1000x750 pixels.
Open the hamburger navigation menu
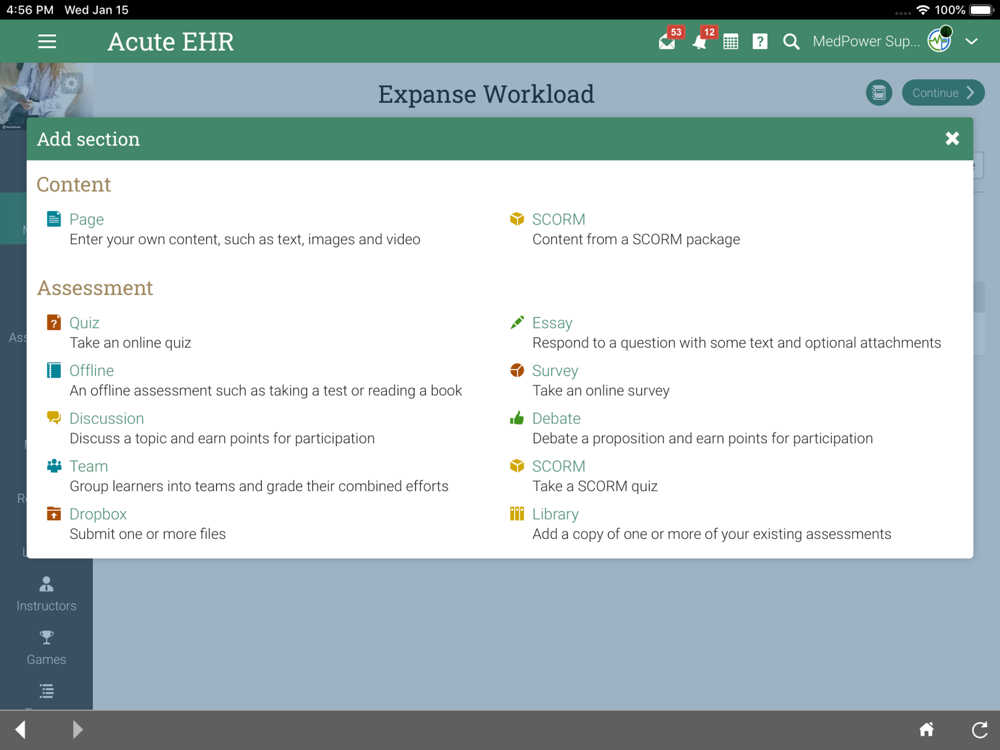[x=47, y=41]
